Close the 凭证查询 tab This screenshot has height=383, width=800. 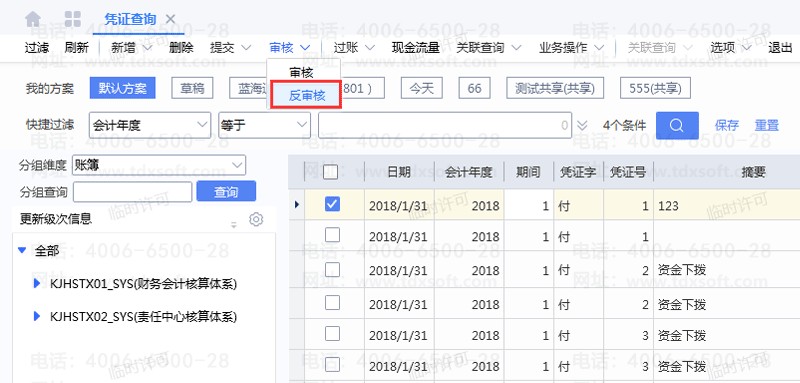[x=170, y=19]
